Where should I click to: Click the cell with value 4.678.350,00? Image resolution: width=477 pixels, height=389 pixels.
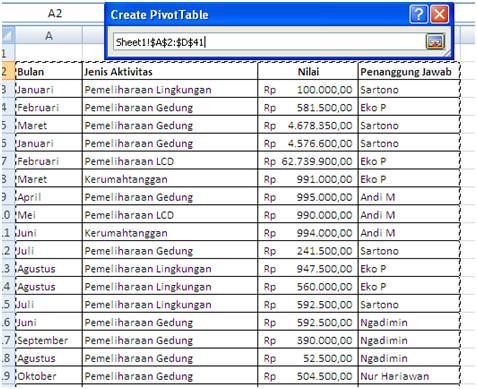[x=308, y=126]
